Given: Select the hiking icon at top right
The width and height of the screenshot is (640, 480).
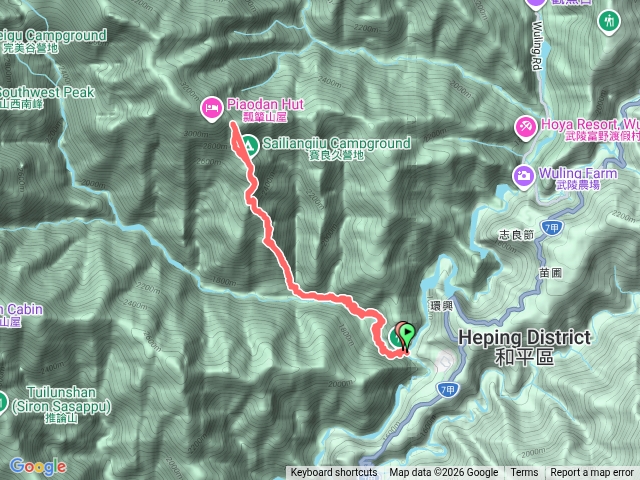Looking at the screenshot, I should pos(609,22).
